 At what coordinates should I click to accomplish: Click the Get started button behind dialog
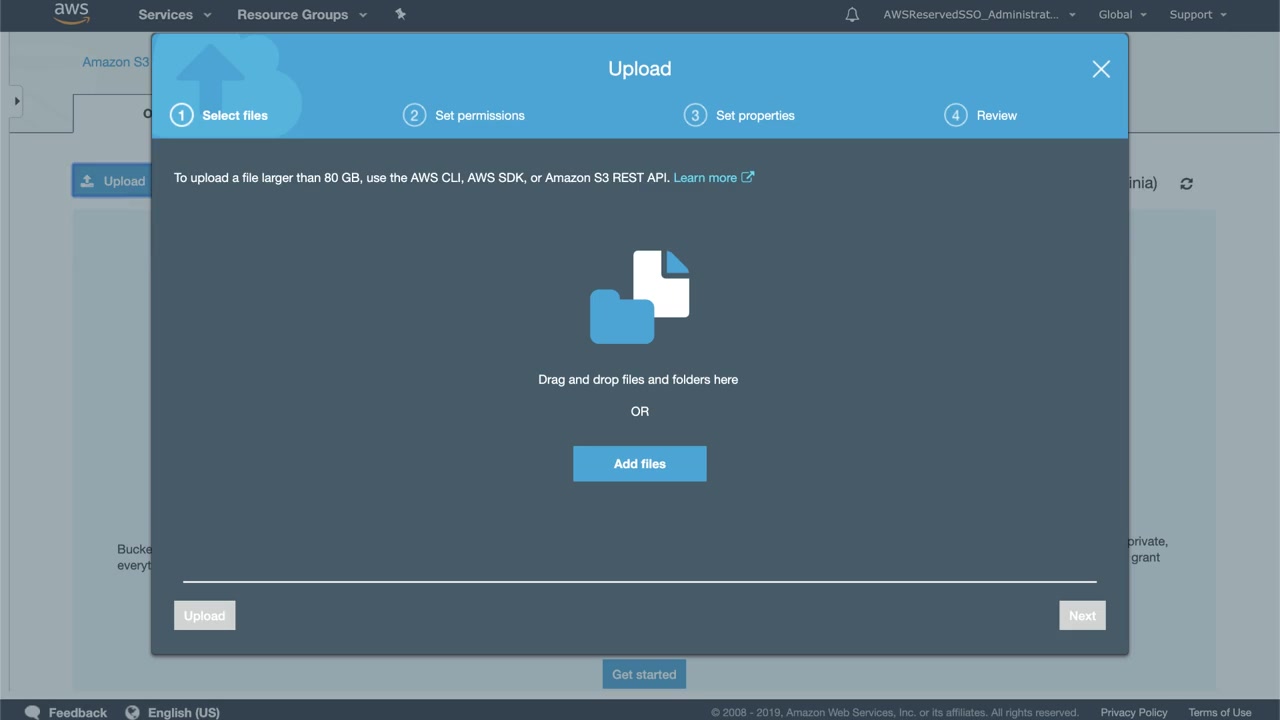click(x=644, y=674)
